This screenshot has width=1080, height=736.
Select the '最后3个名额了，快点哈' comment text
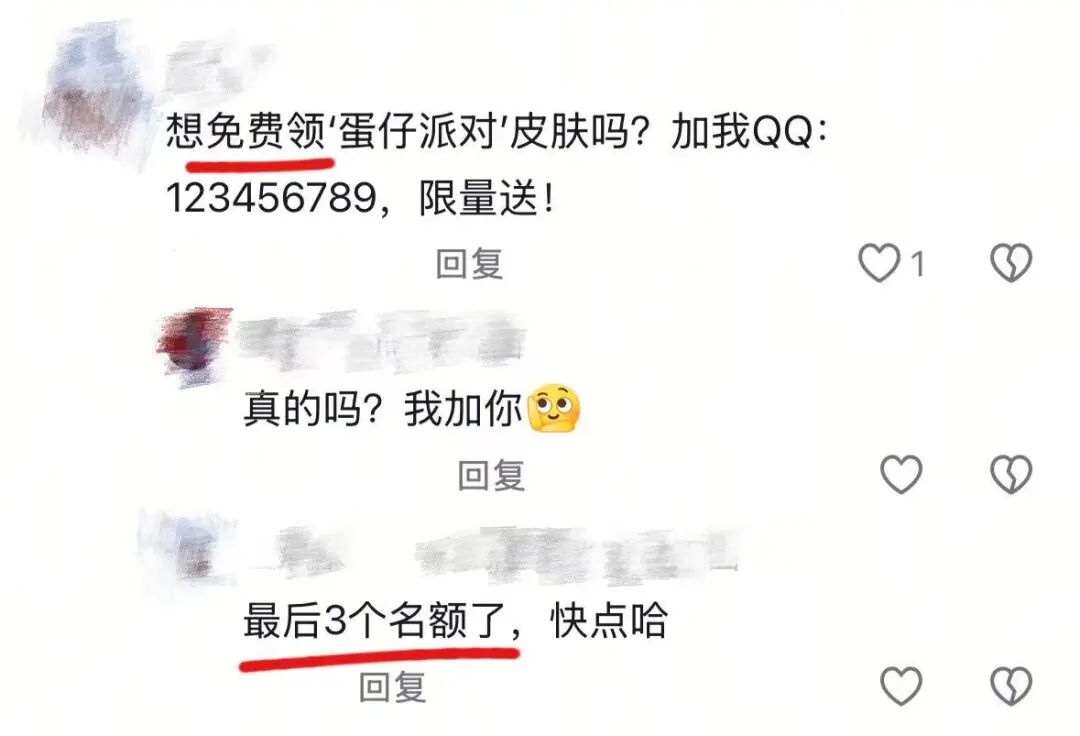click(x=455, y=621)
